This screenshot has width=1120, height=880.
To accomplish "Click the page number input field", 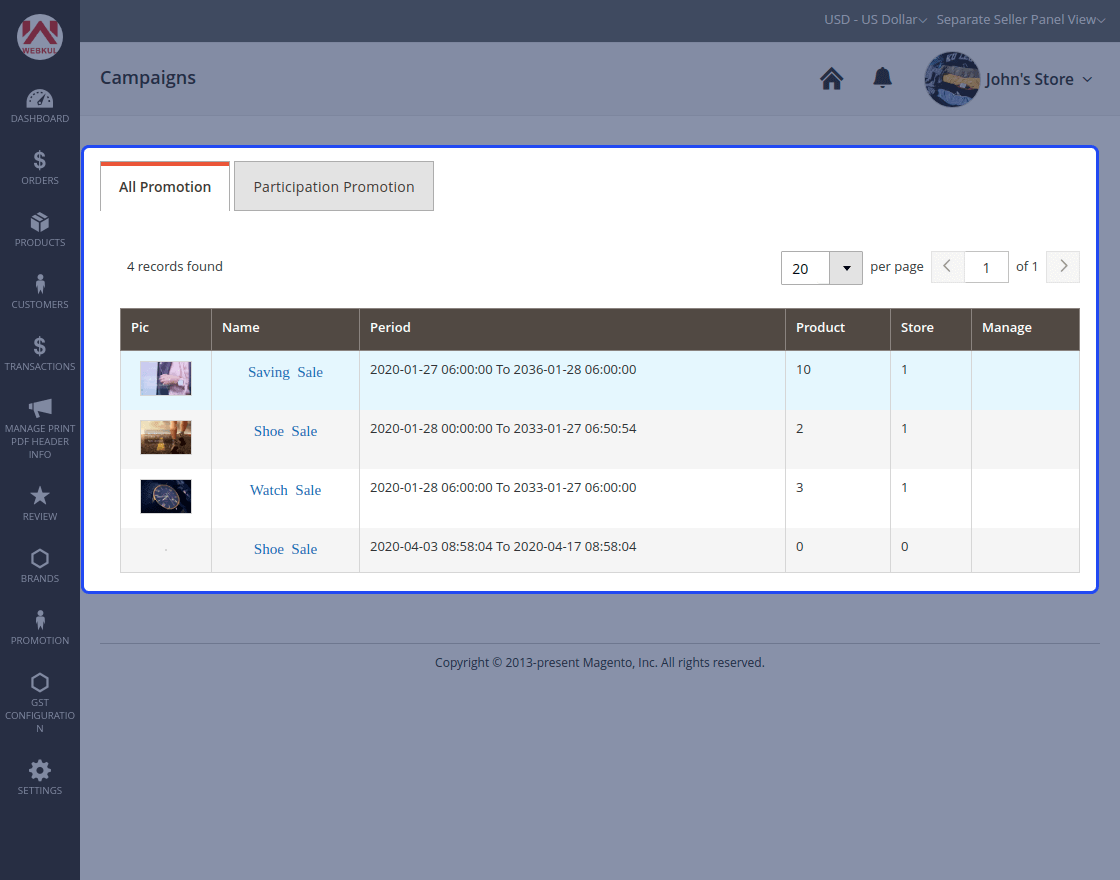I will 986,267.
